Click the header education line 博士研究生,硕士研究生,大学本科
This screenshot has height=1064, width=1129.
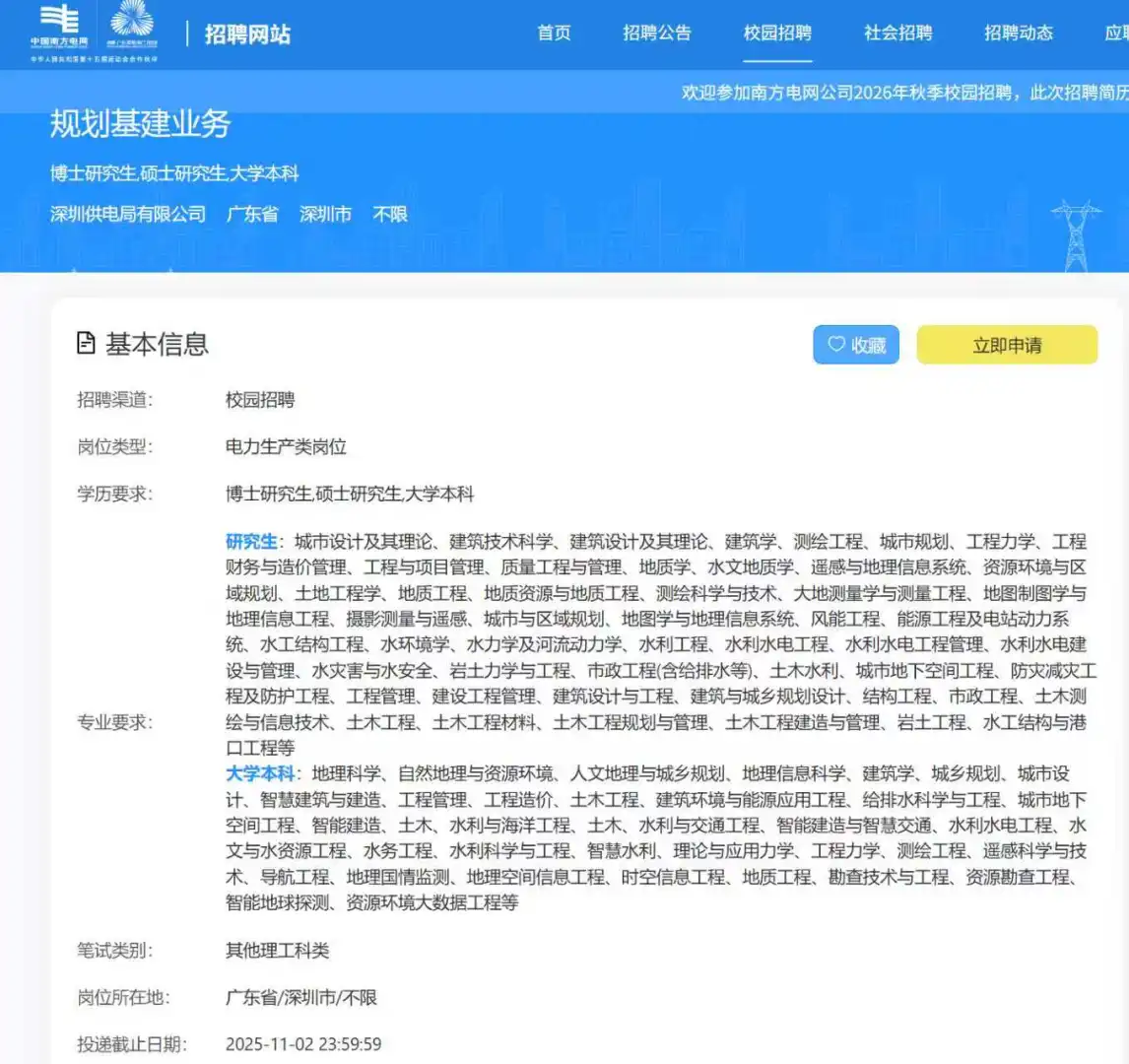tap(174, 173)
